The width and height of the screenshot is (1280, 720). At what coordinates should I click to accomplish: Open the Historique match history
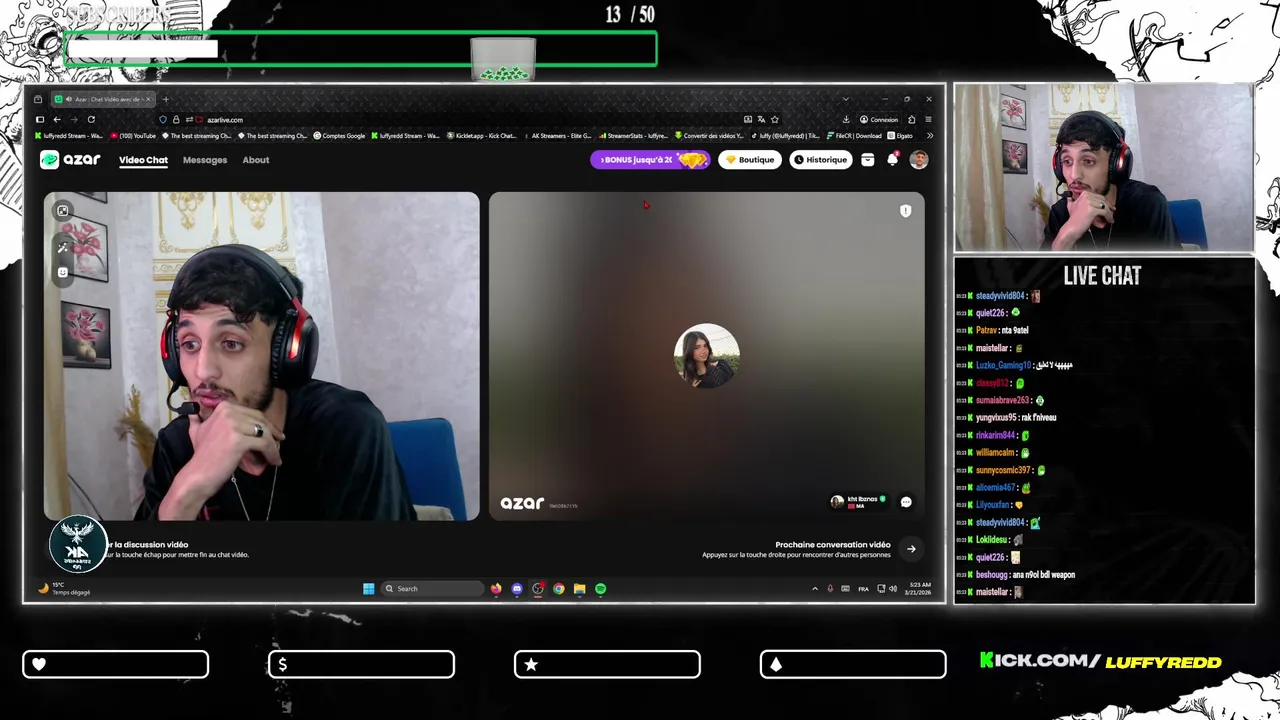(x=821, y=160)
